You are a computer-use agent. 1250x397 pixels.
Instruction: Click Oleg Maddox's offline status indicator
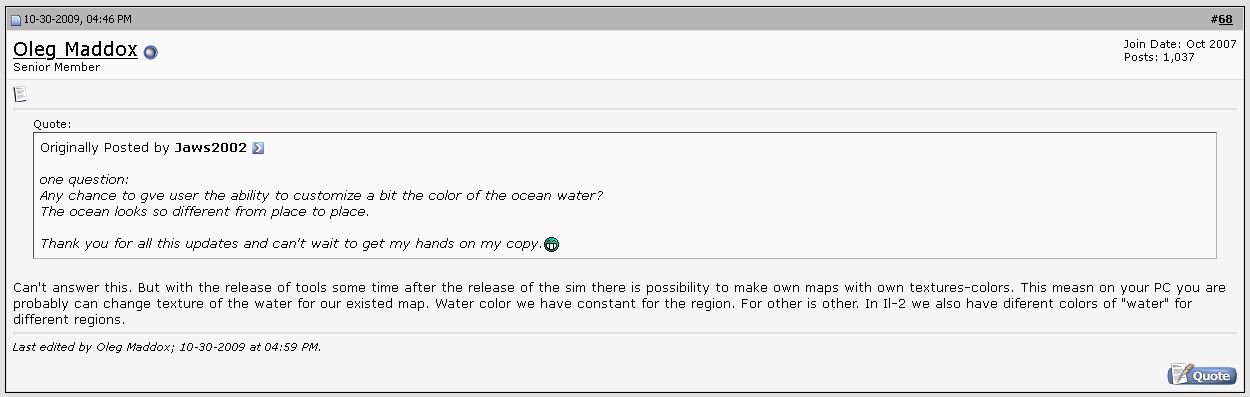pyautogui.click(x=151, y=52)
